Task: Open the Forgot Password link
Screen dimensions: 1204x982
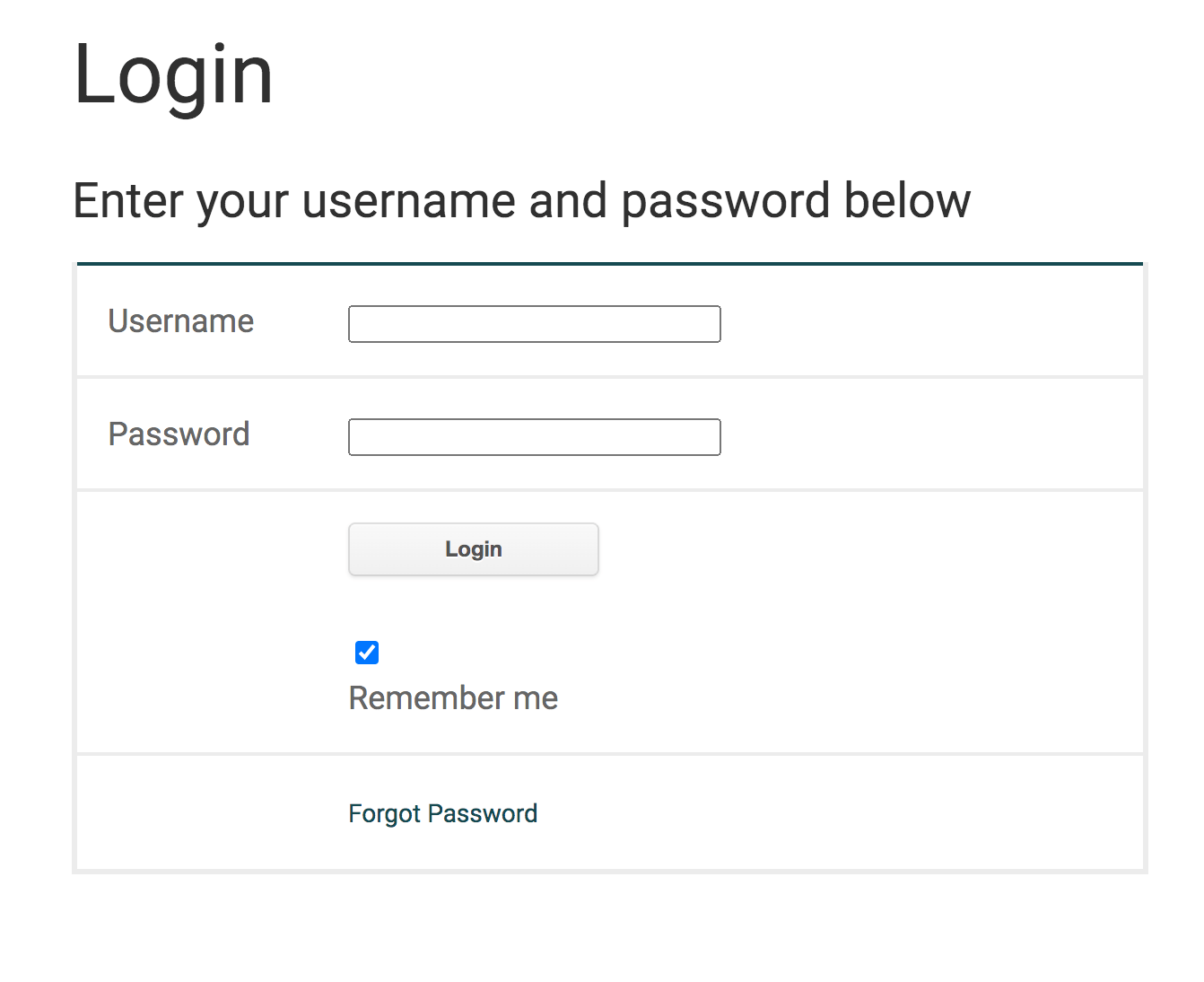Action: 442,813
